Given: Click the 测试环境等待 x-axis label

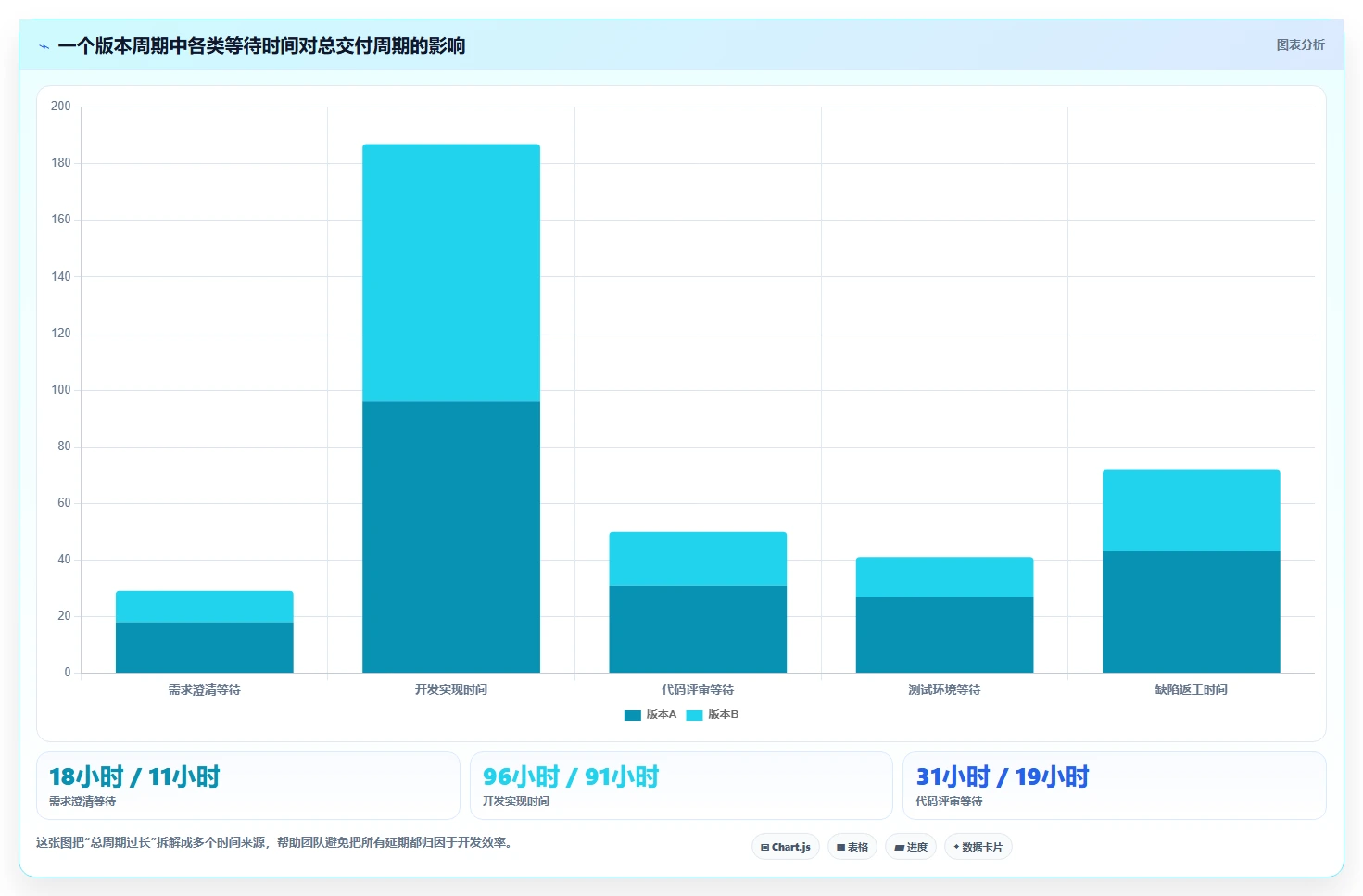Looking at the screenshot, I should (944, 689).
